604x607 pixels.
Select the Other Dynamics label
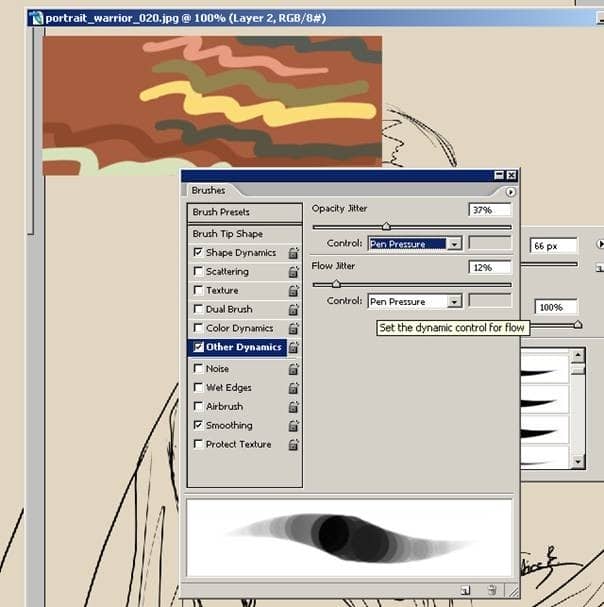(x=244, y=347)
